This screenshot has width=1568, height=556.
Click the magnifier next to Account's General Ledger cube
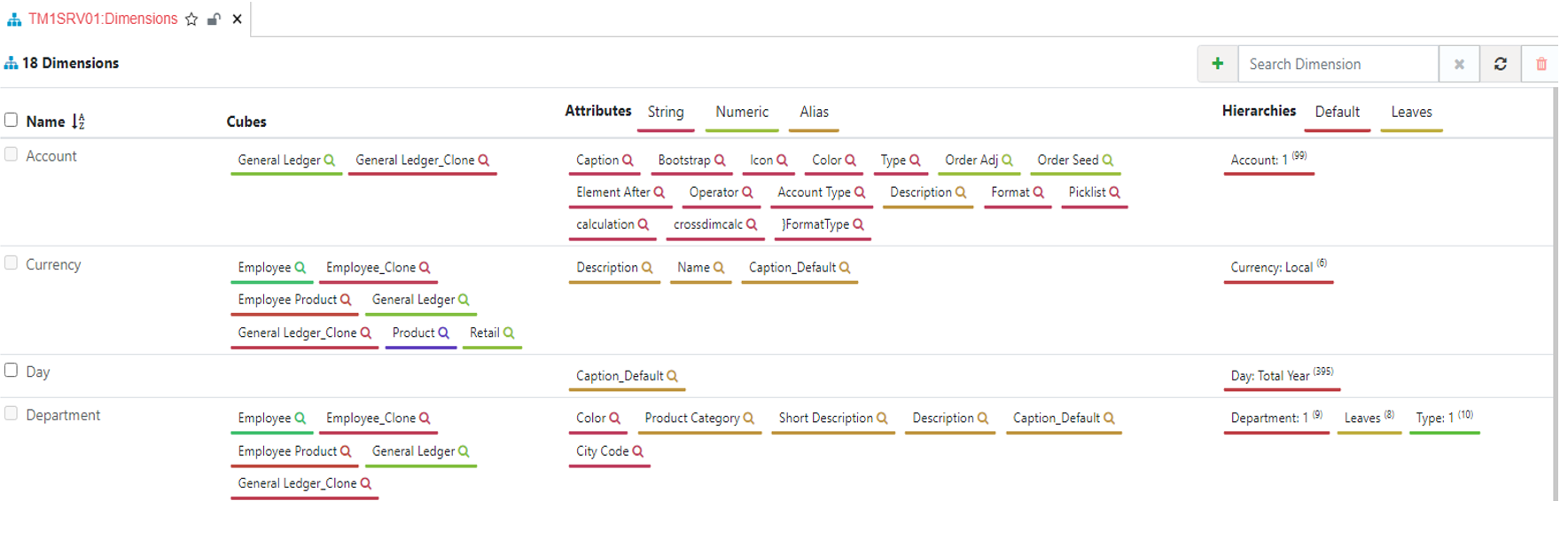pos(330,161)
